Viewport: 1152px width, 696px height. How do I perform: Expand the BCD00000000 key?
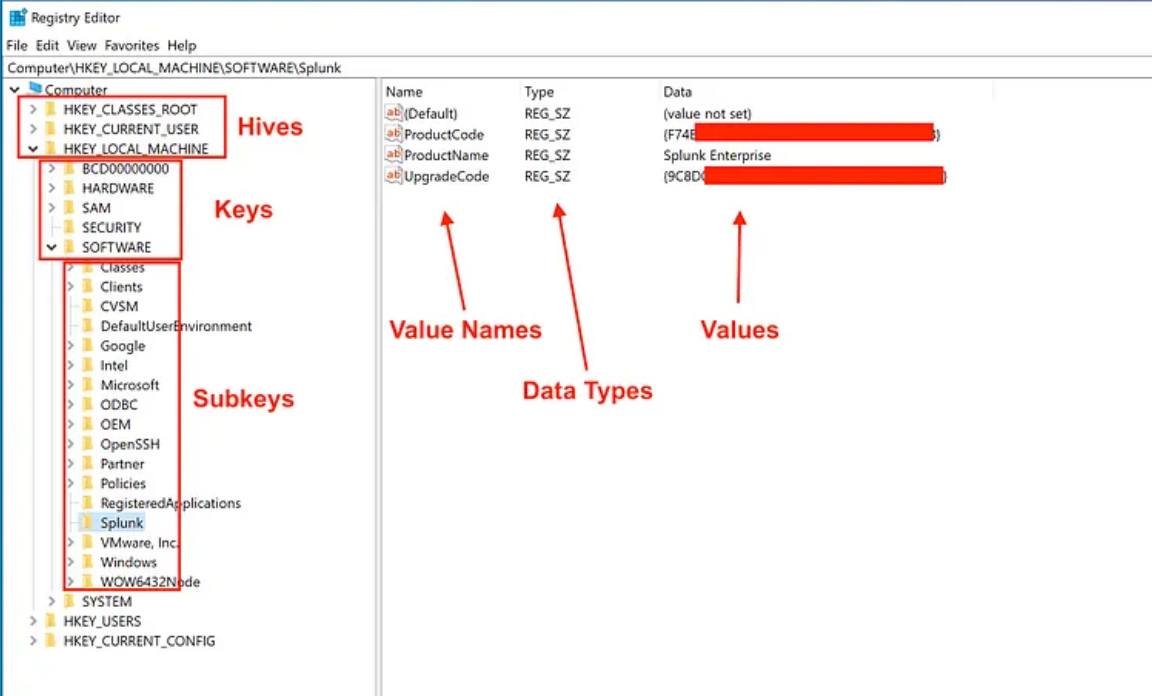pos(51,168)
